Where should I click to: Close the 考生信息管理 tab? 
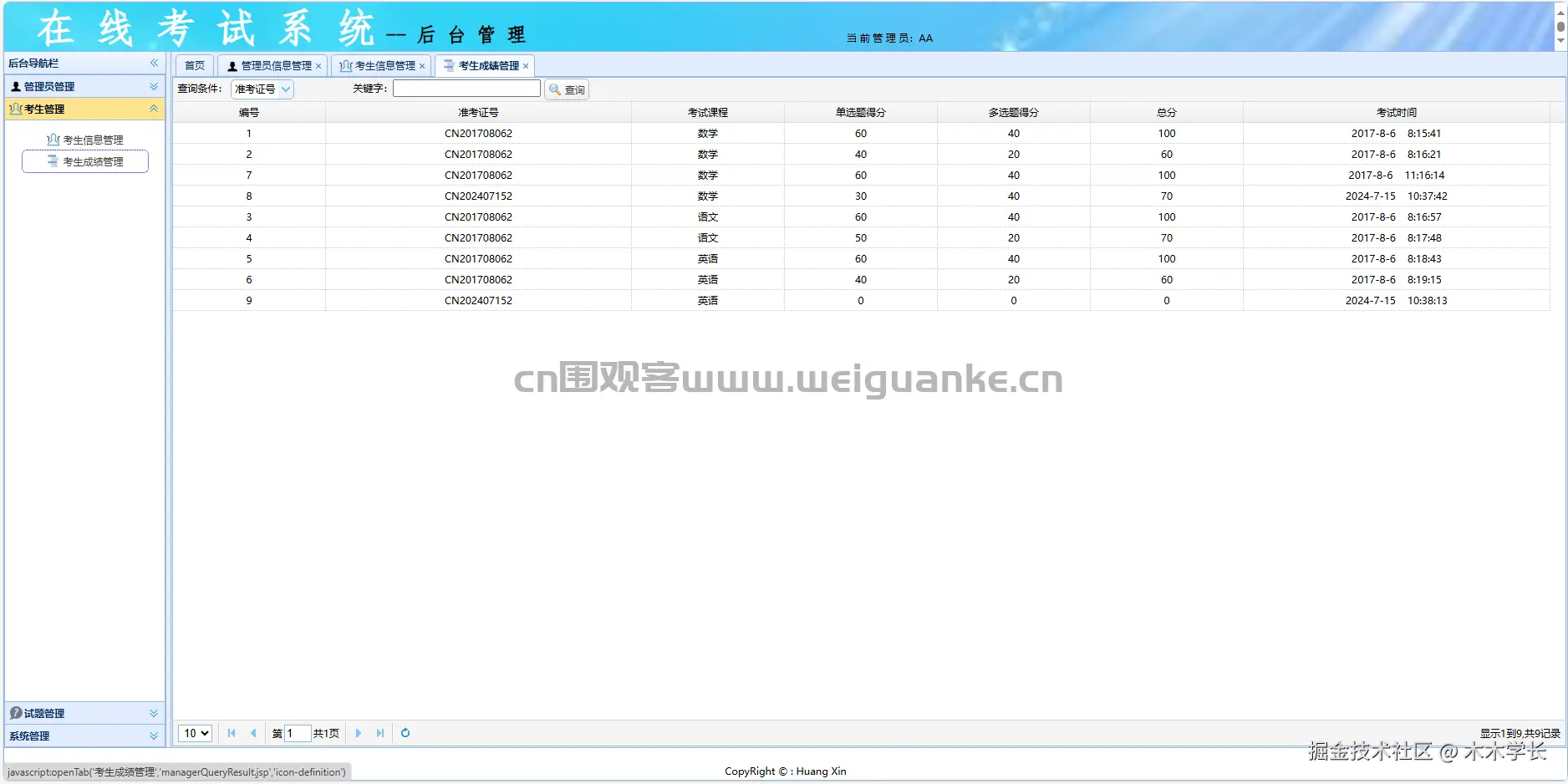(422, 66)
